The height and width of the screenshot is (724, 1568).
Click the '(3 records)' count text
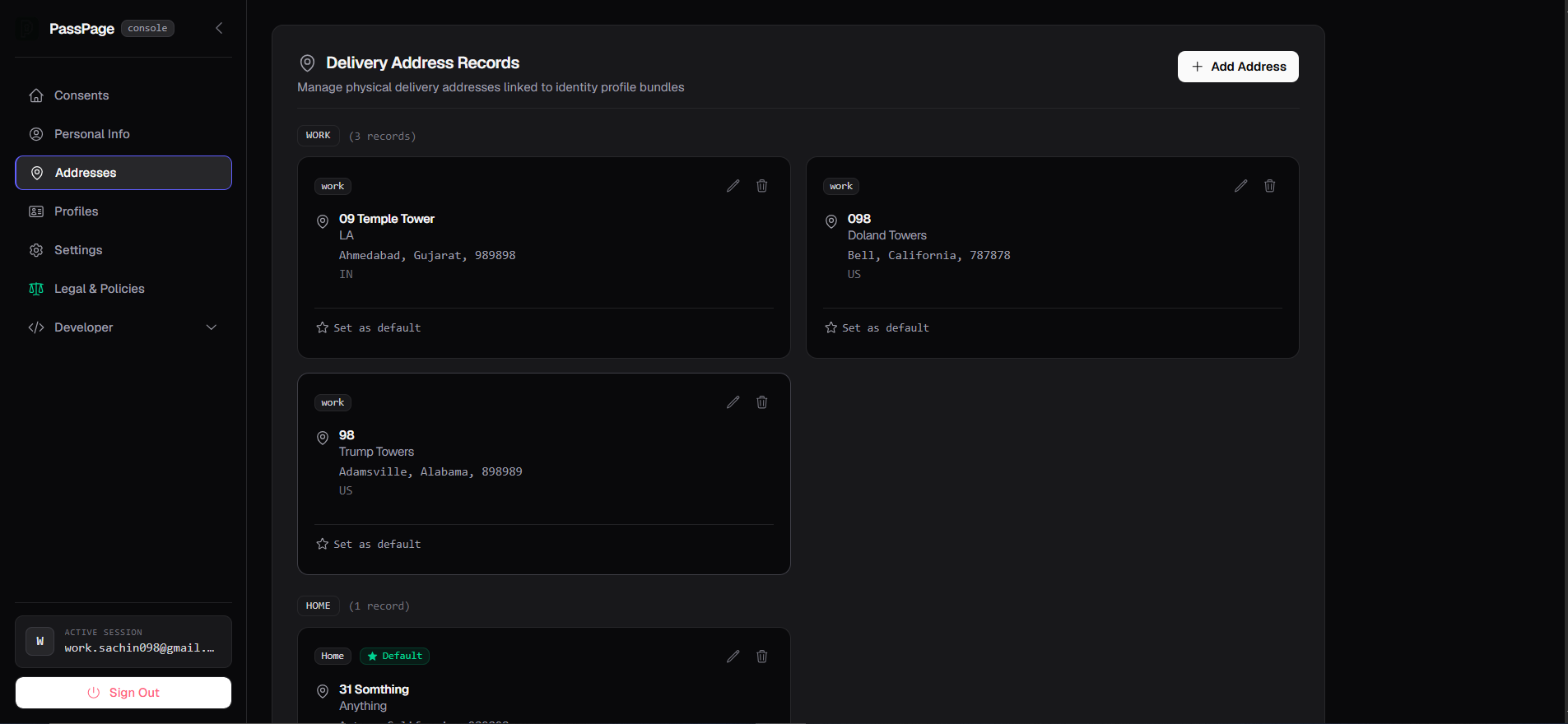tap(382, 136)
